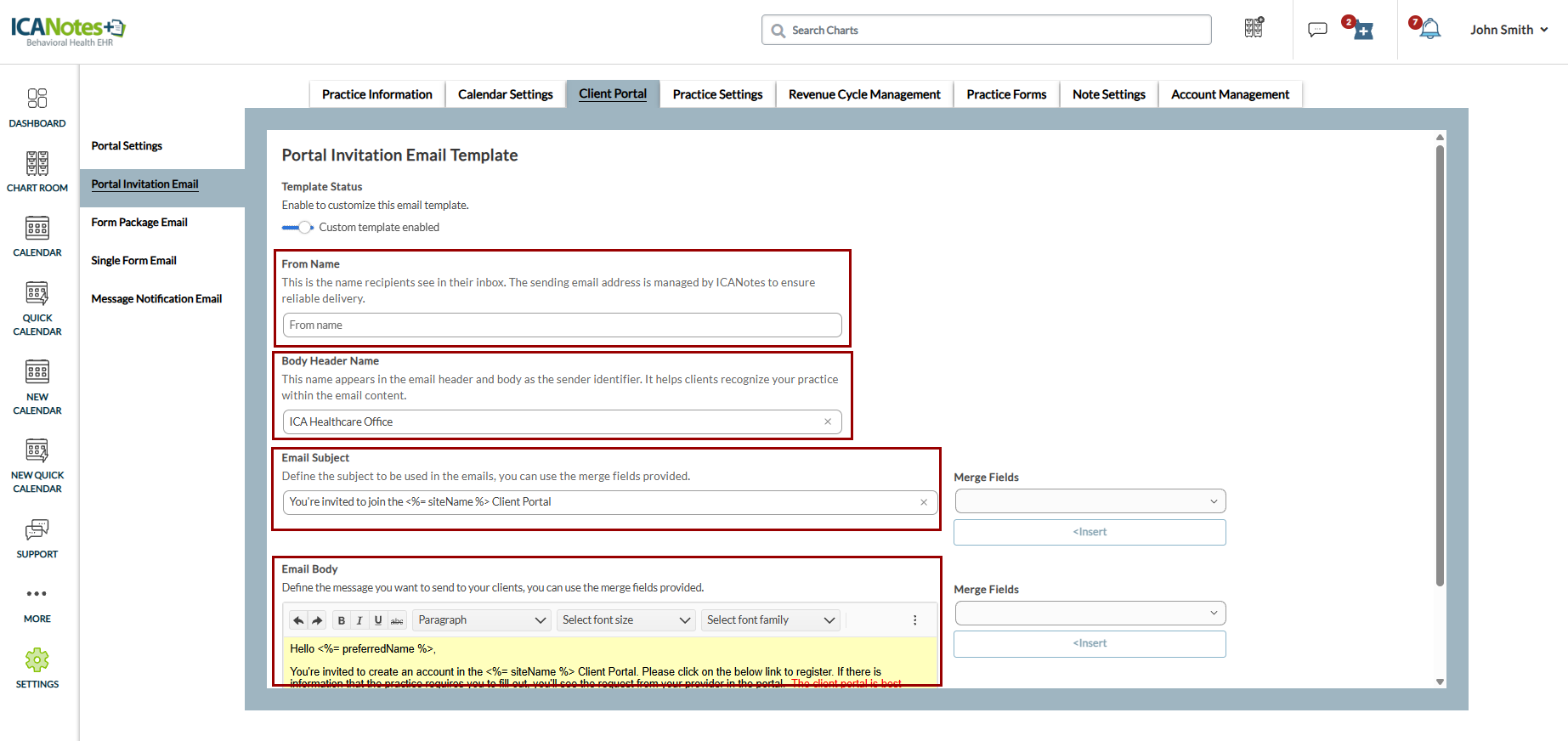Click the undo arrow in editor
This screenshot has height=741, width=1568.
click(298, 620)
